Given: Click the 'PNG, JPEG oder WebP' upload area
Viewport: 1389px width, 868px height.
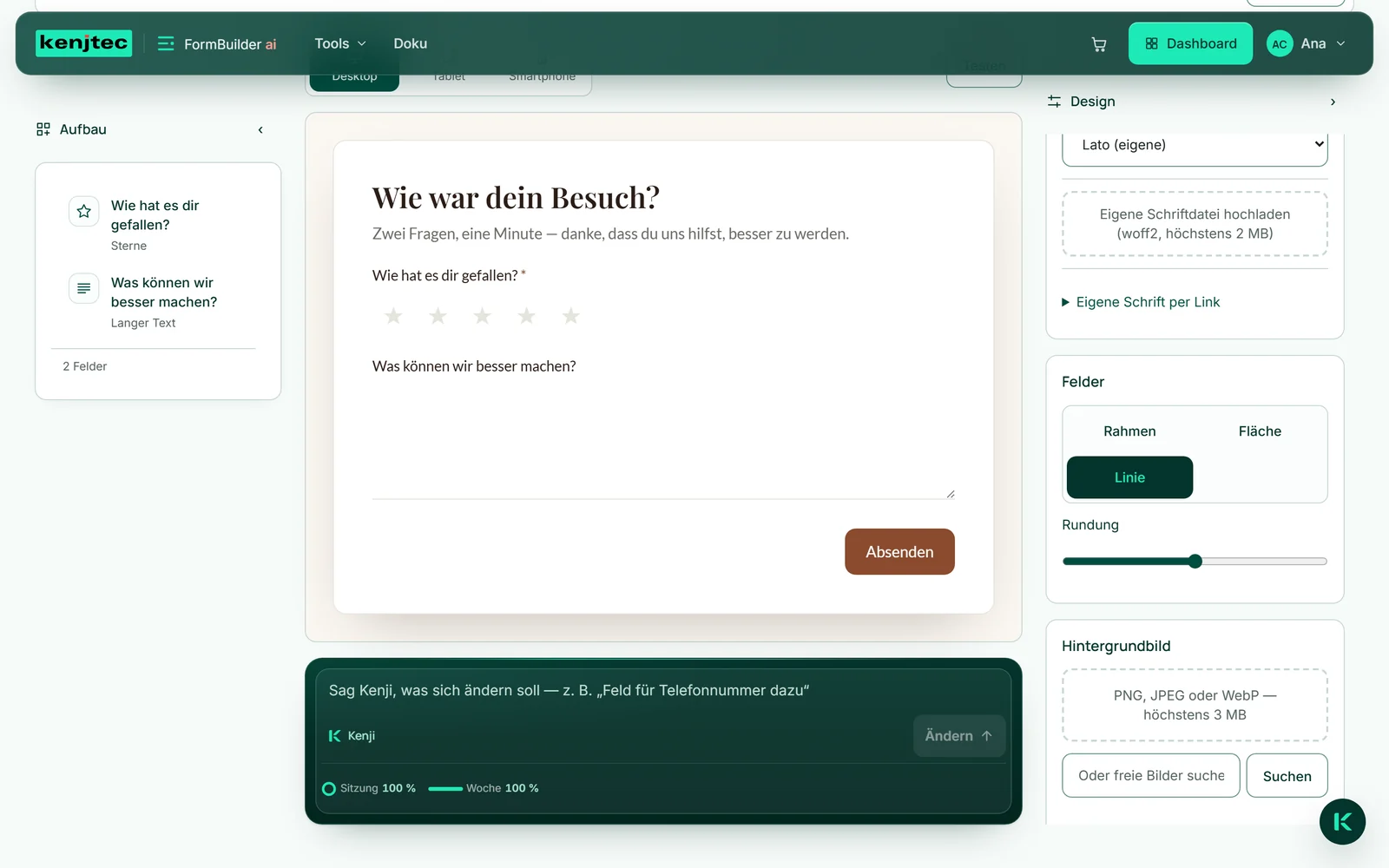Looking at the screenshot, I should coord(1195,705).
